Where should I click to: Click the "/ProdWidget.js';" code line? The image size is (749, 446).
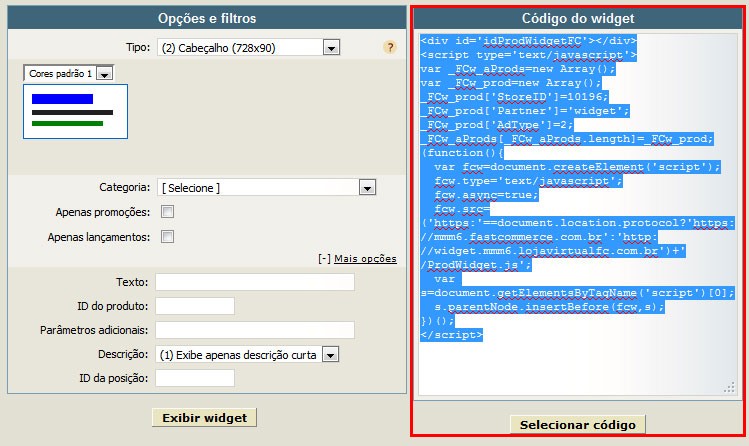[x=476, y=265]
